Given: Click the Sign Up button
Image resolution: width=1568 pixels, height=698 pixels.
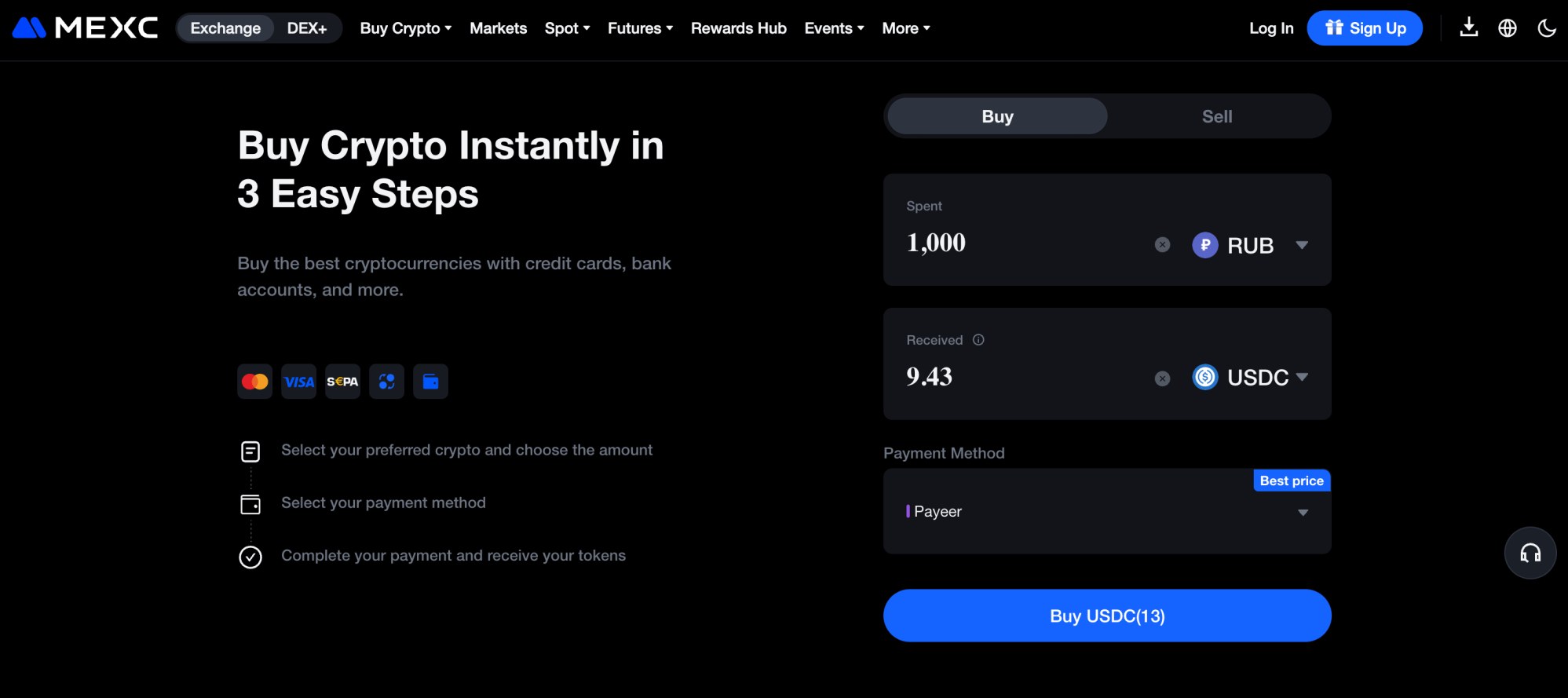Looking at the screenshot, I should [x=1364, y=28].
